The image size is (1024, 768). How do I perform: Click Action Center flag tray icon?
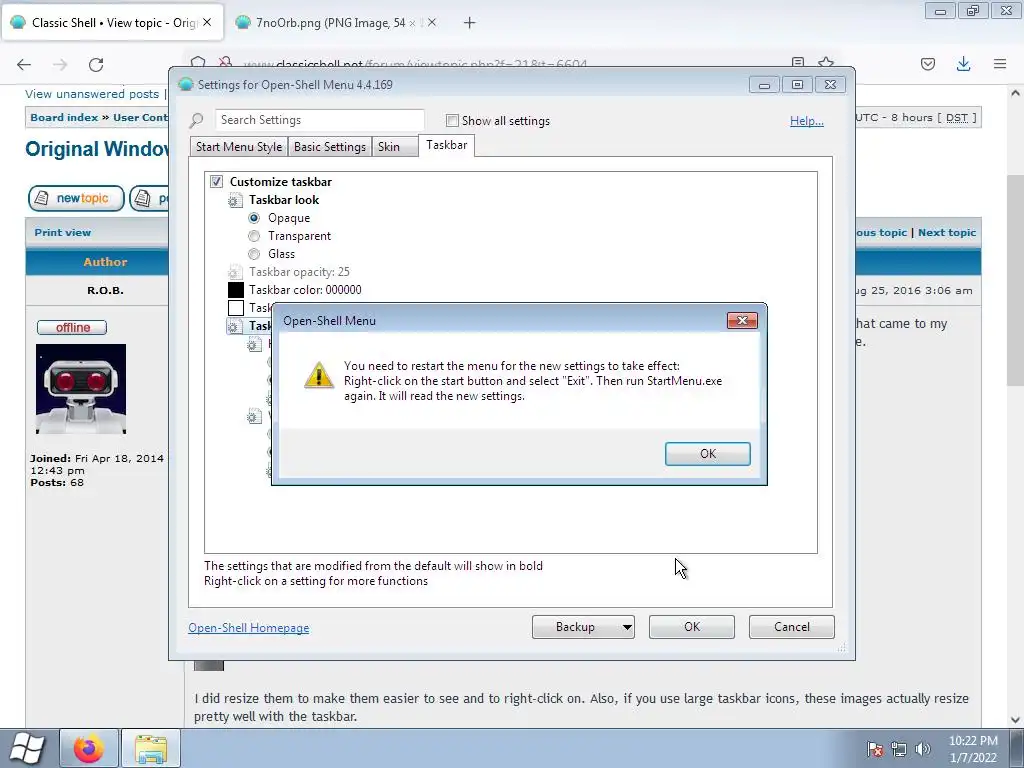coord(875,749)
